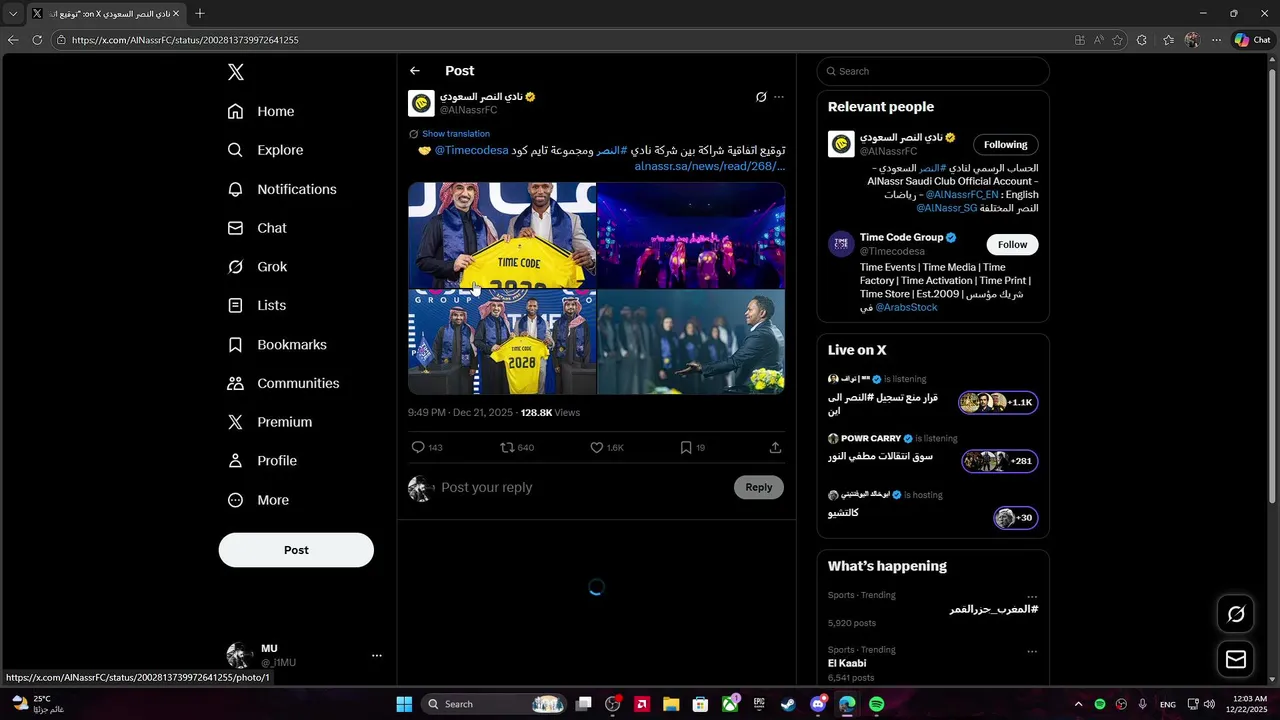Open the post's three-dot options menu
The height and width of the screenshot is (720, 1280).
pos(779,97)
